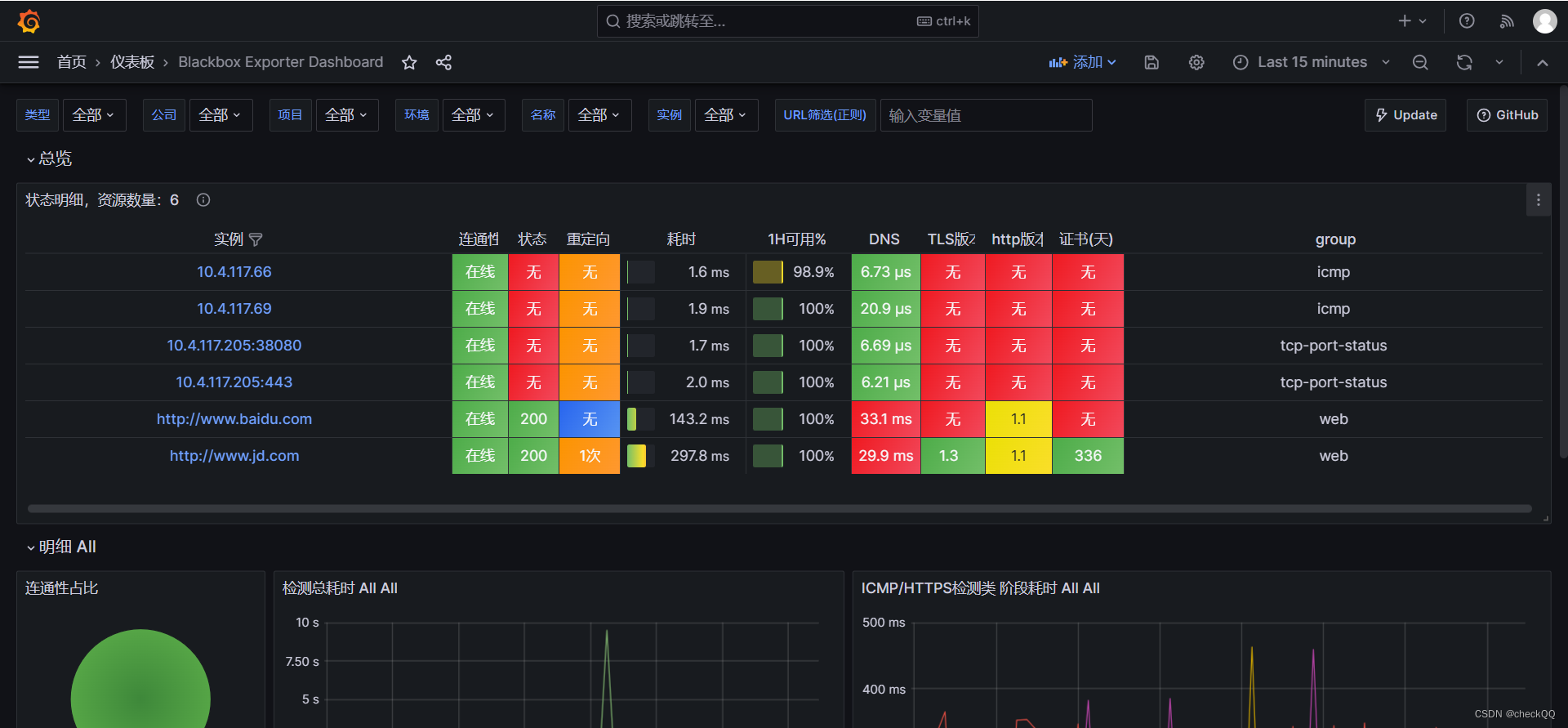Open the user profile avatar
Viewport: 1568px width, 728px height.
[x=1544, y=21]
